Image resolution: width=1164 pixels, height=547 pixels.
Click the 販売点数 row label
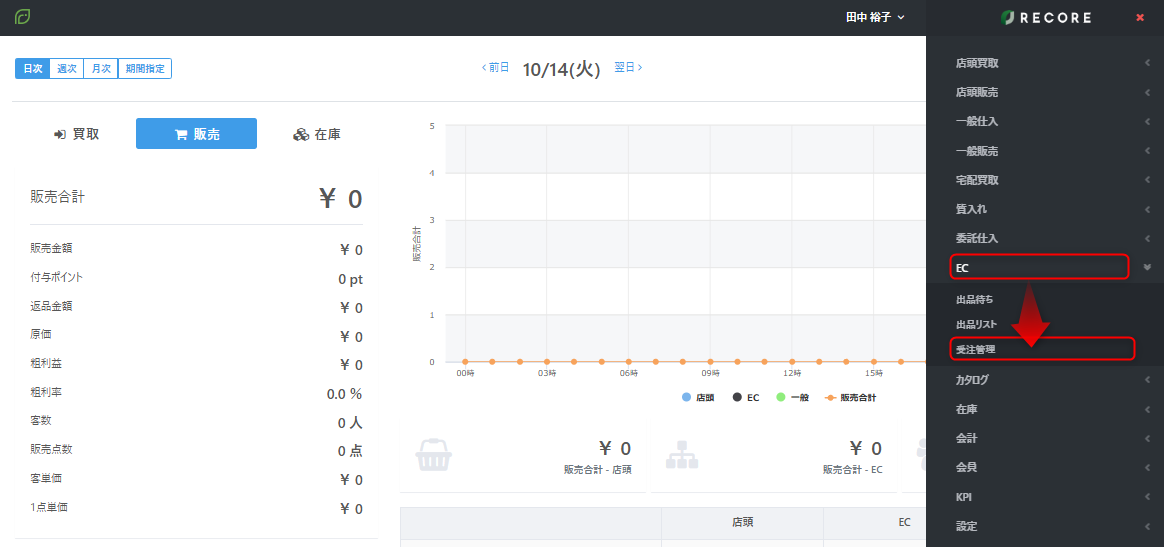51,449
